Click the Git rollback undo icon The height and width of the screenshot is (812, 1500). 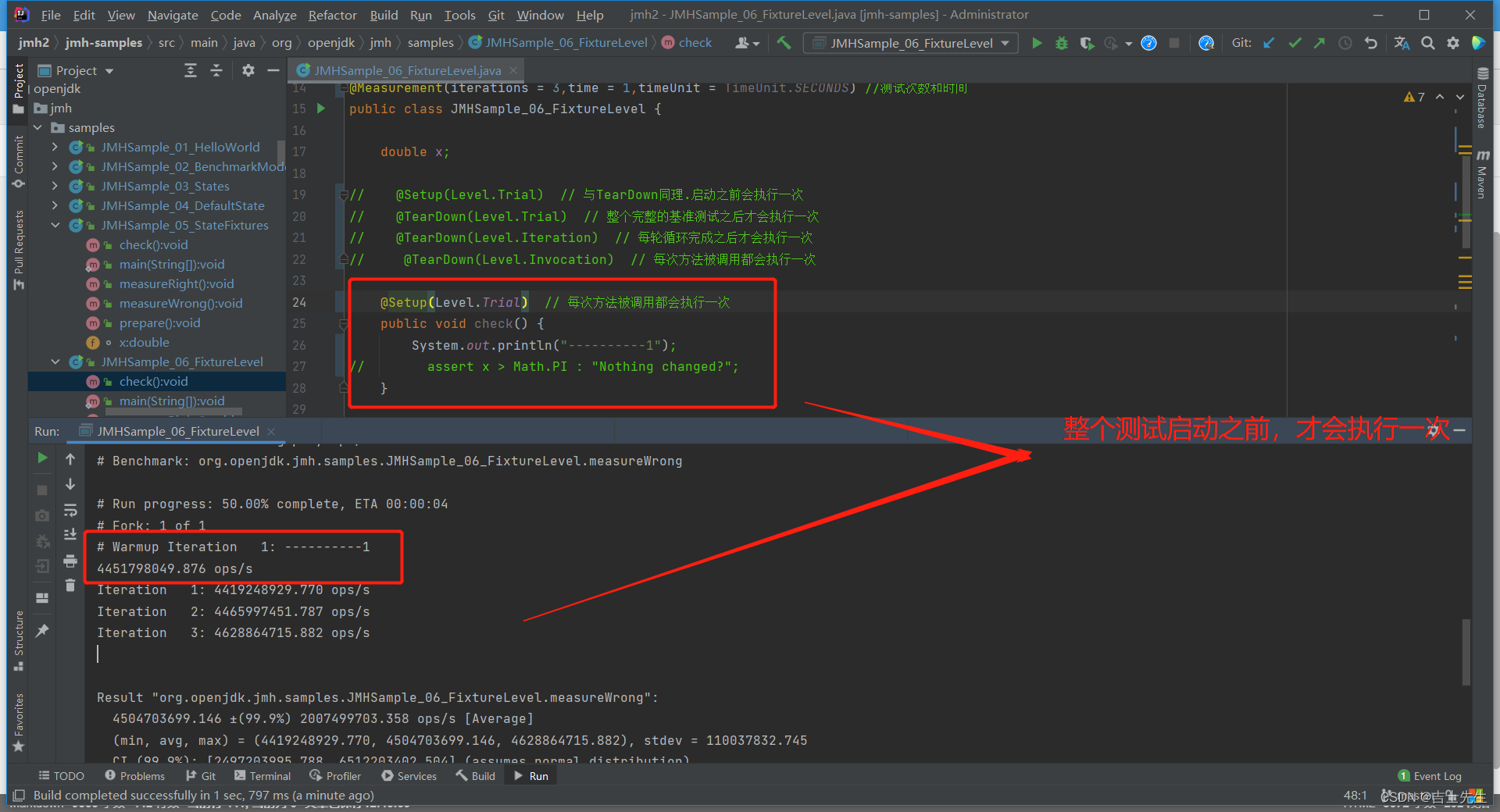pos(1371,43)
